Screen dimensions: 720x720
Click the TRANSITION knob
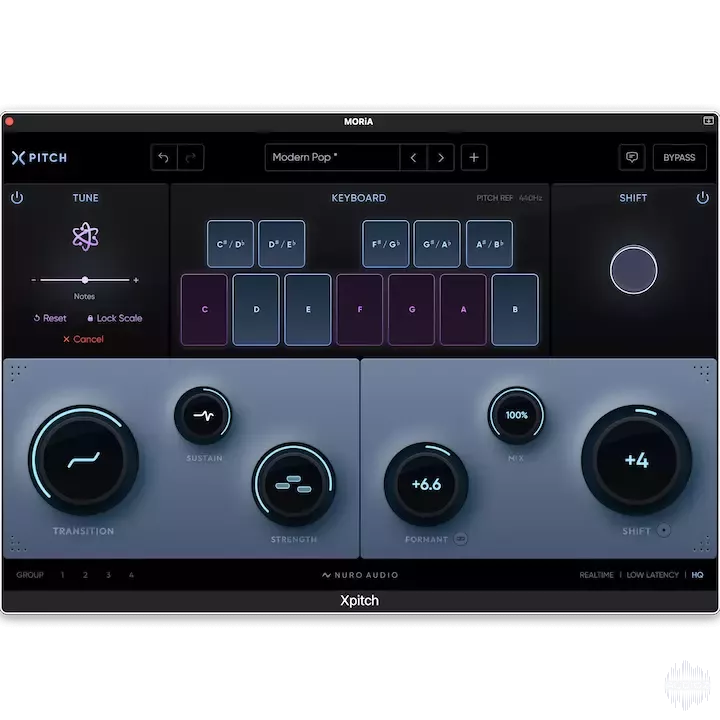(x=84, y=460)
